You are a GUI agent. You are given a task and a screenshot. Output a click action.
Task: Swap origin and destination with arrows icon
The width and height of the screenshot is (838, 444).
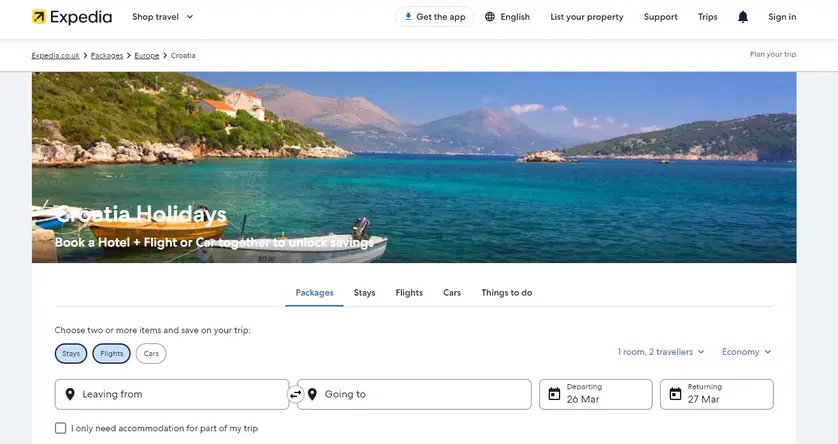pos(295,394)
